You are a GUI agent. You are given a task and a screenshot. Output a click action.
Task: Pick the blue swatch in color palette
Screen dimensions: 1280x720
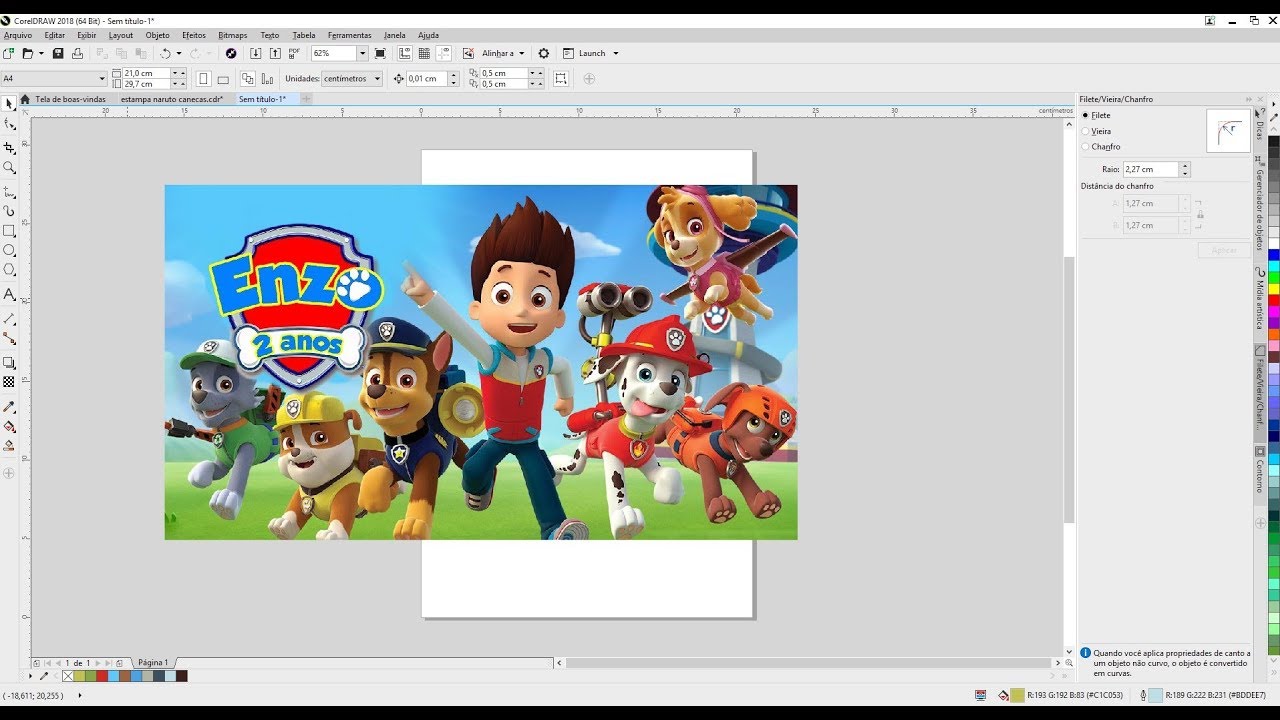tap(1274, 256)
